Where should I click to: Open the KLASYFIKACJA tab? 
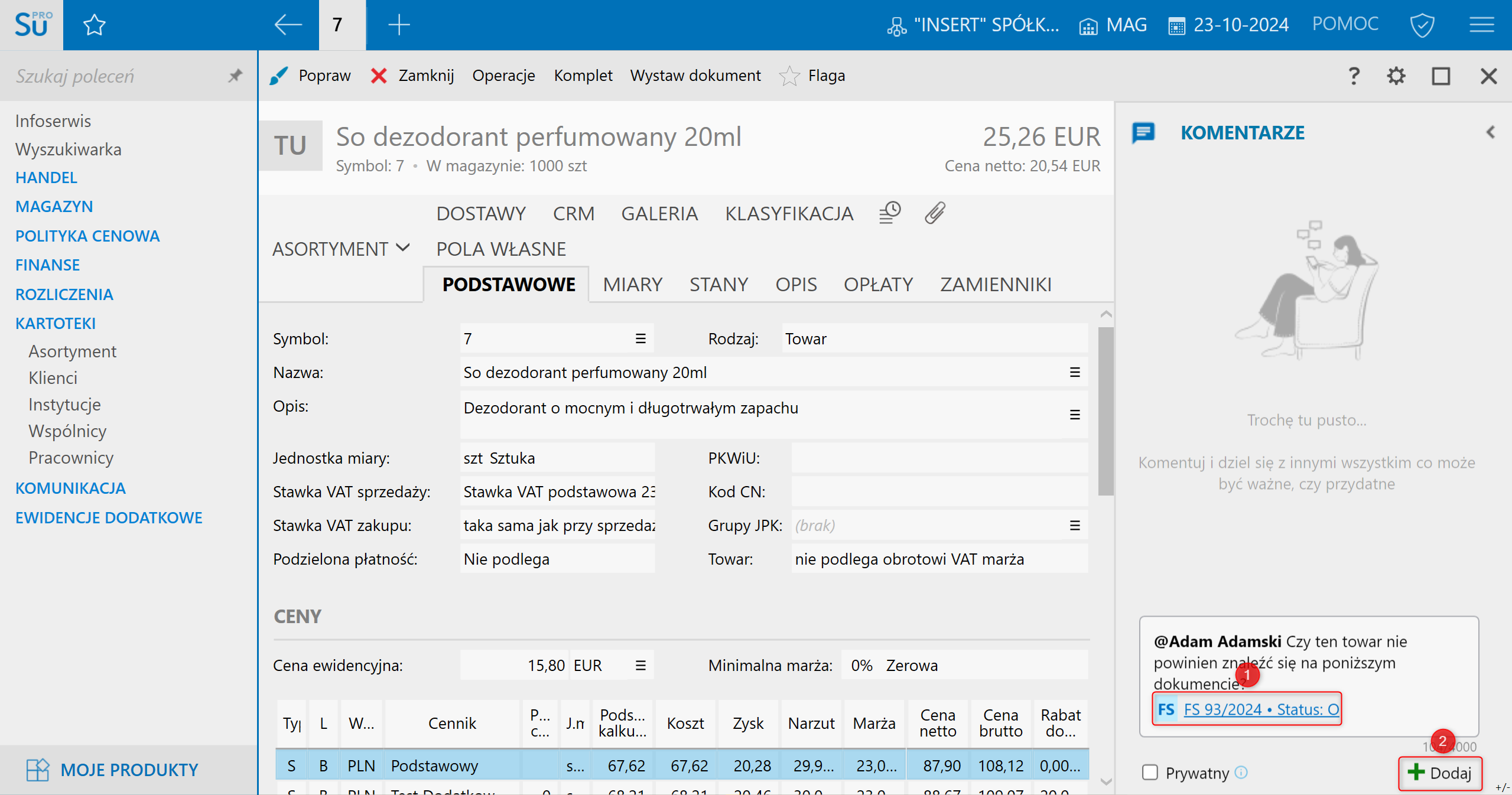789,213
